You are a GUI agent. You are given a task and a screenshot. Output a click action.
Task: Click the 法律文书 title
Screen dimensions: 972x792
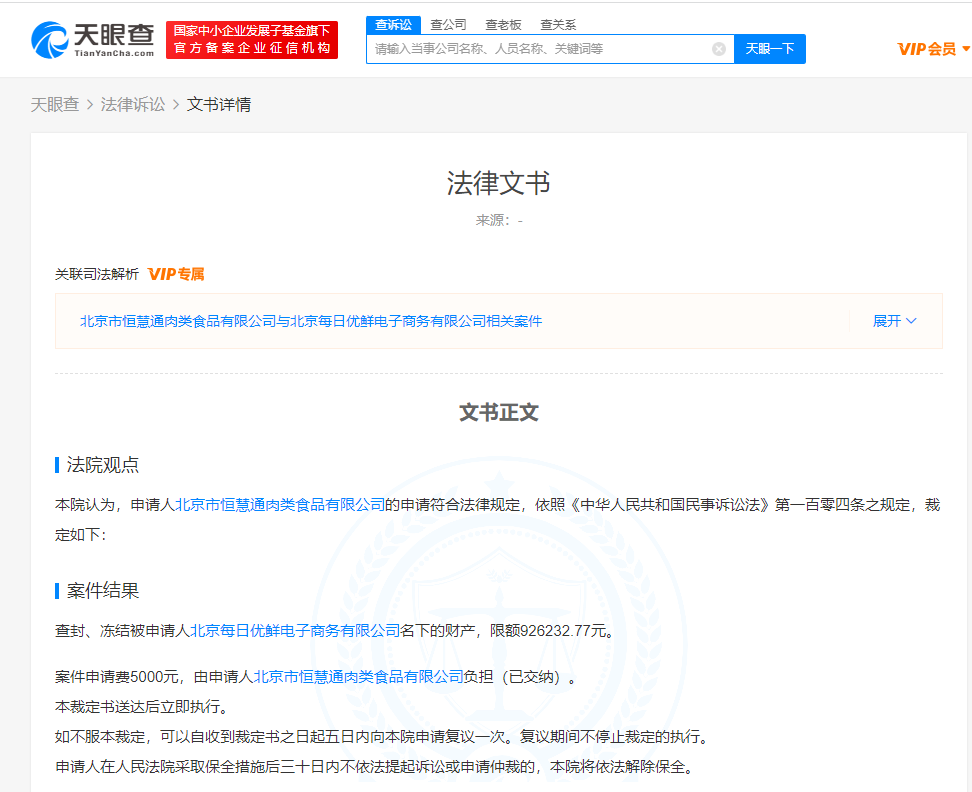[498, 183]
